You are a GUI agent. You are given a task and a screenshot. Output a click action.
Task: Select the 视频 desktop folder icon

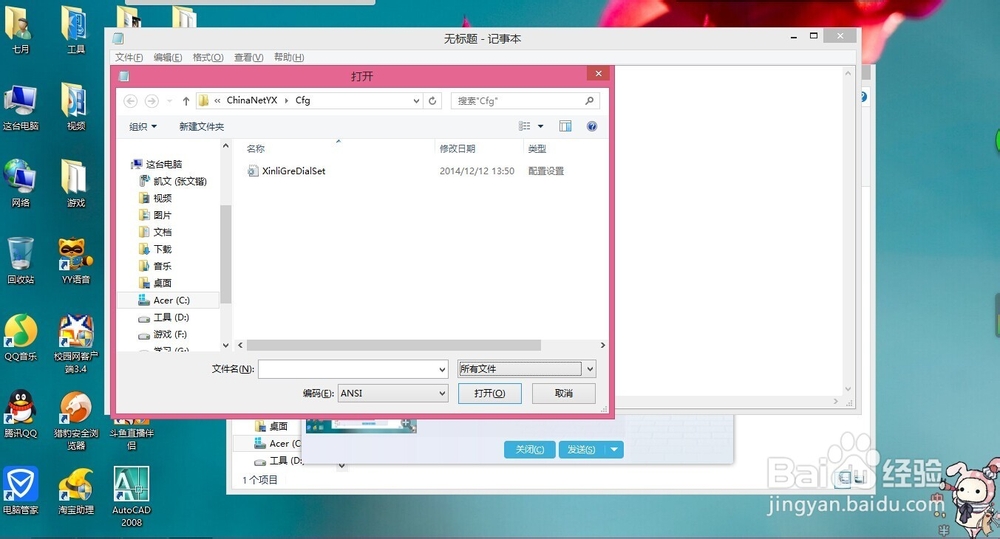pyautogui.click(x=75, y=107)
